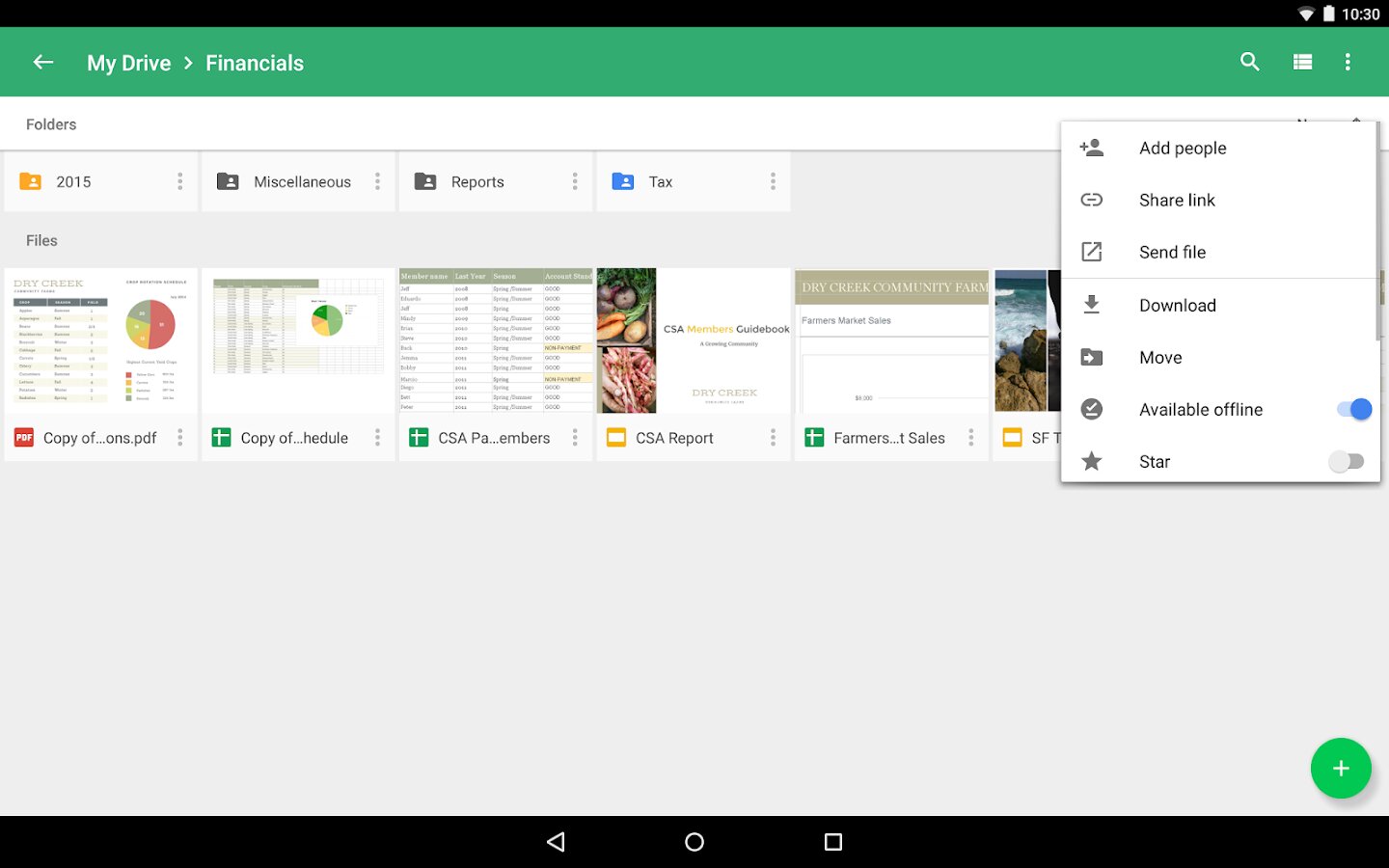Open more options for Miscellaneous folder
The image size is (1389, 868).
pos(377,182)
